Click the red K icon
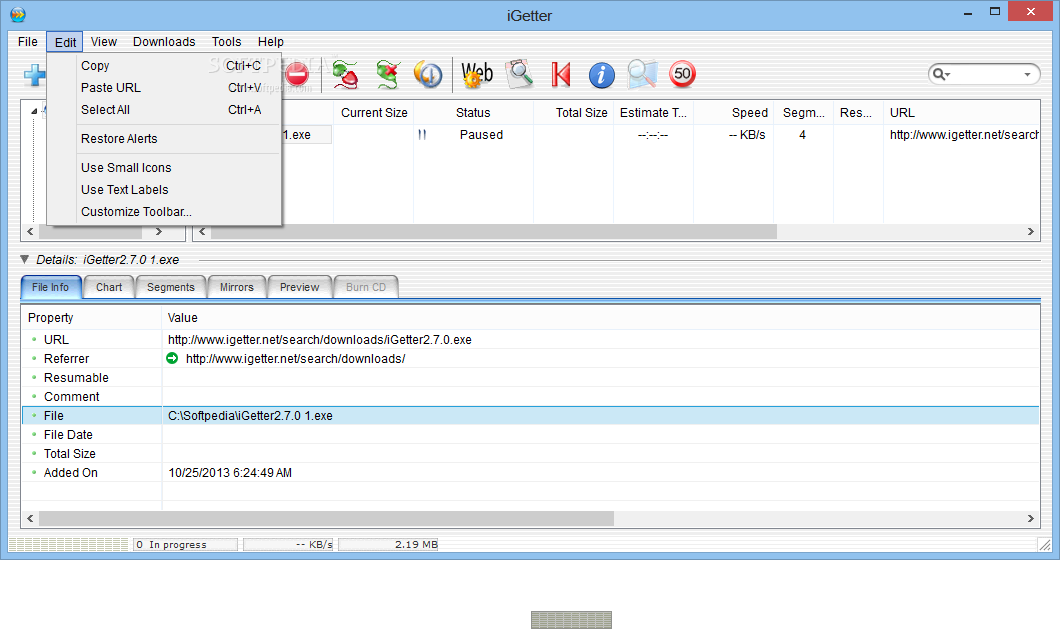This screenshot has width=1060, height=629. tap(560, 74)
